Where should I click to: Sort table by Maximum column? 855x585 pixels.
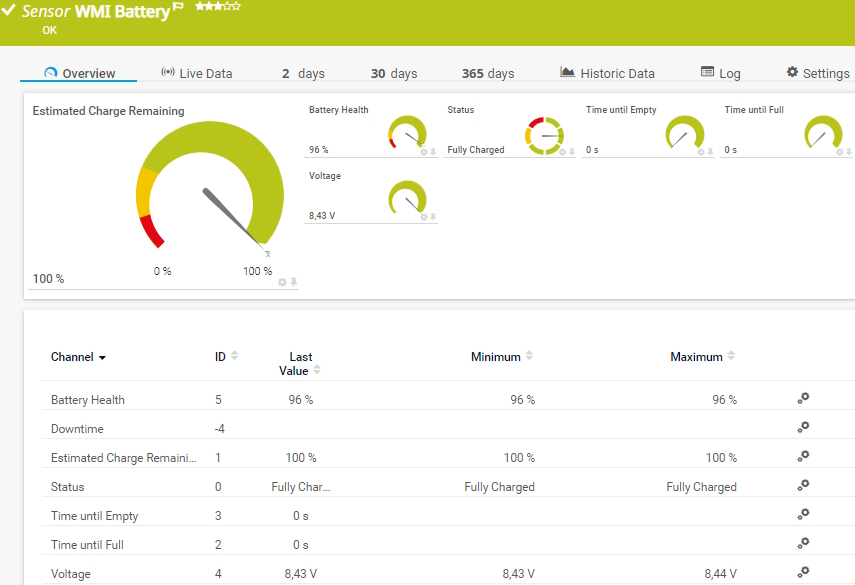(x=731, y=356)
